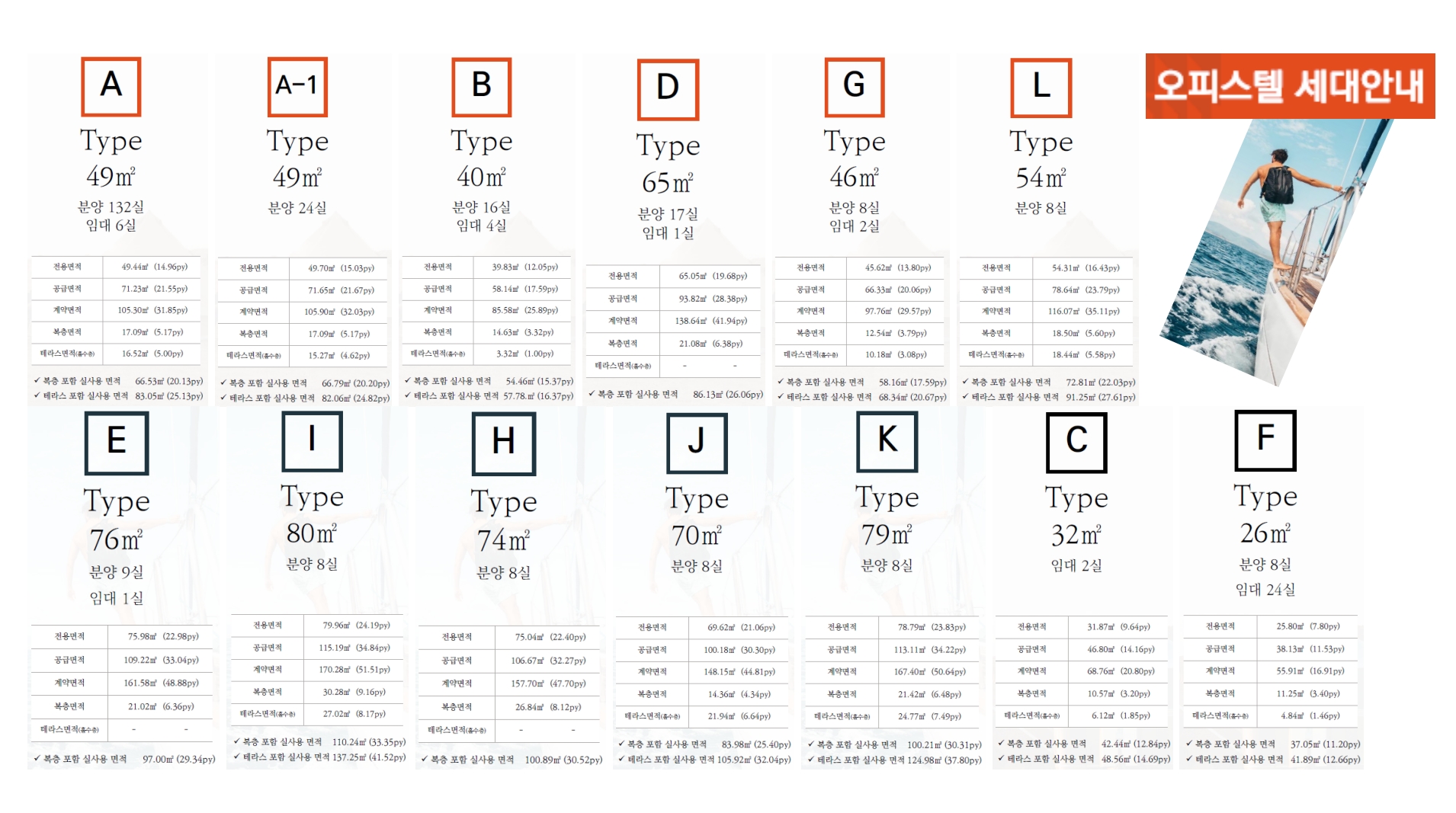The image size is (1456, 813).
Task: Click 분양 132실 under A type
Action: 111,206
